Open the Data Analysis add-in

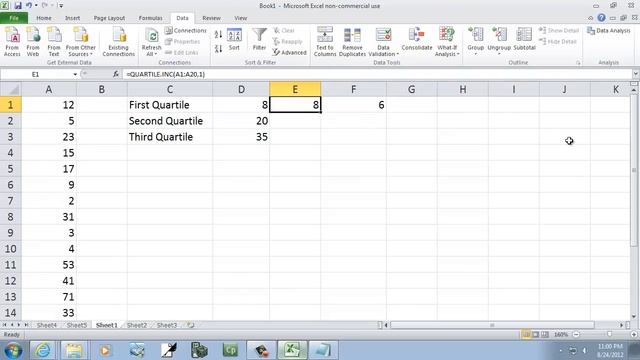coord(609,31)
